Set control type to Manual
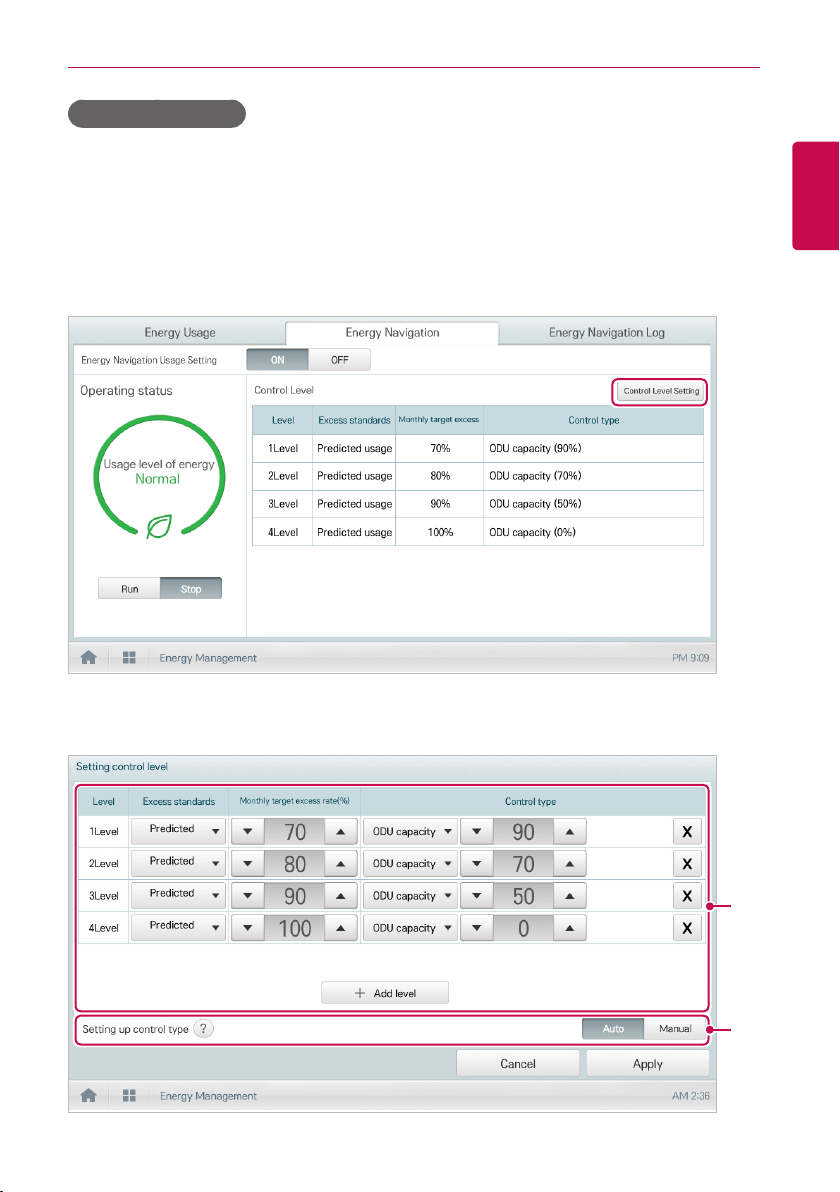Screen dimensions: 840x1192 click(675, 1029)
